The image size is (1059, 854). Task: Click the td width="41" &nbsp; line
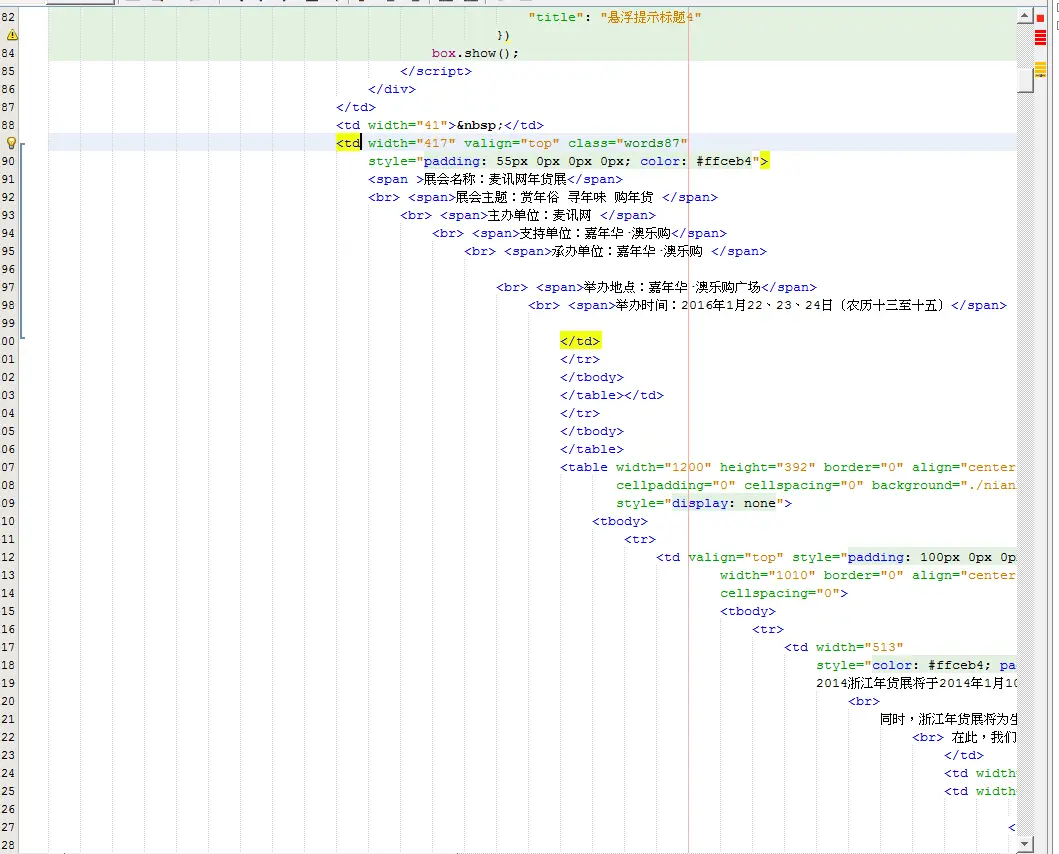(x=440, y=125)
